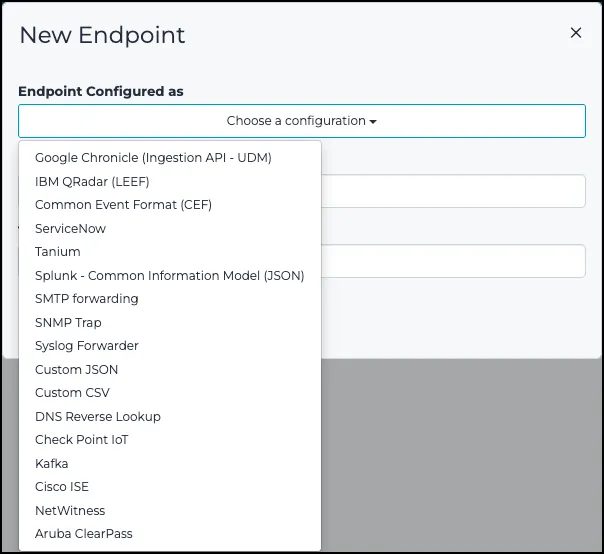Choose IBM QRadar (LEEF) option
This screenshot has width=604, height=554.
106,181
